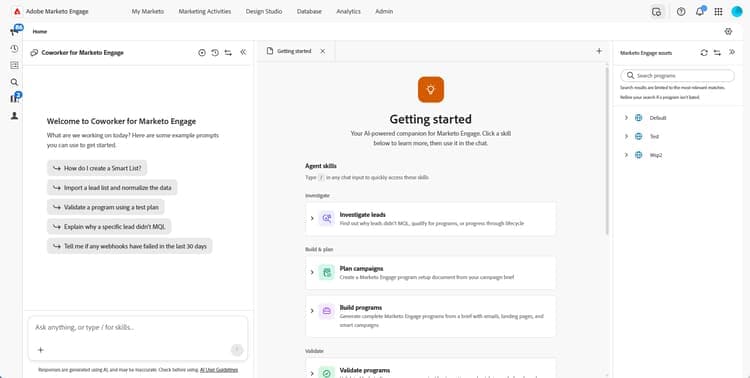Image resolution: width=750 pixels, height=378 pixels.
Task: Click the Investigate leads skill icon
Action: pos(327,218)
